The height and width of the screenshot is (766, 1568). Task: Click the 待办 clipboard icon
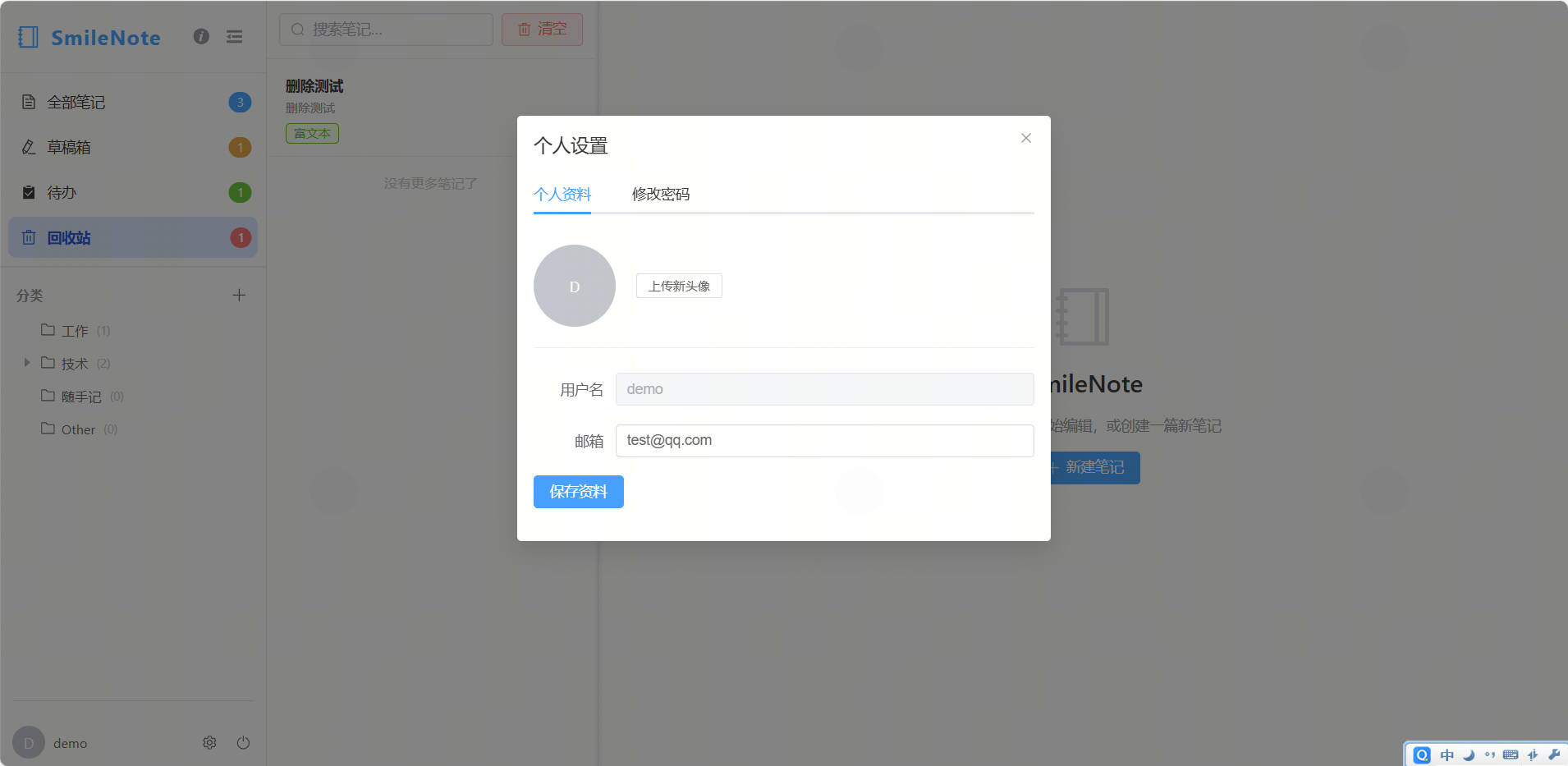[x=29, y=192]
